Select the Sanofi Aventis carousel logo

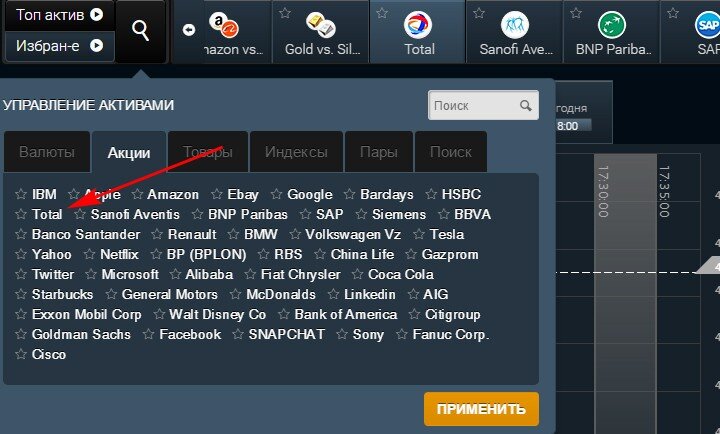(515, 25)
